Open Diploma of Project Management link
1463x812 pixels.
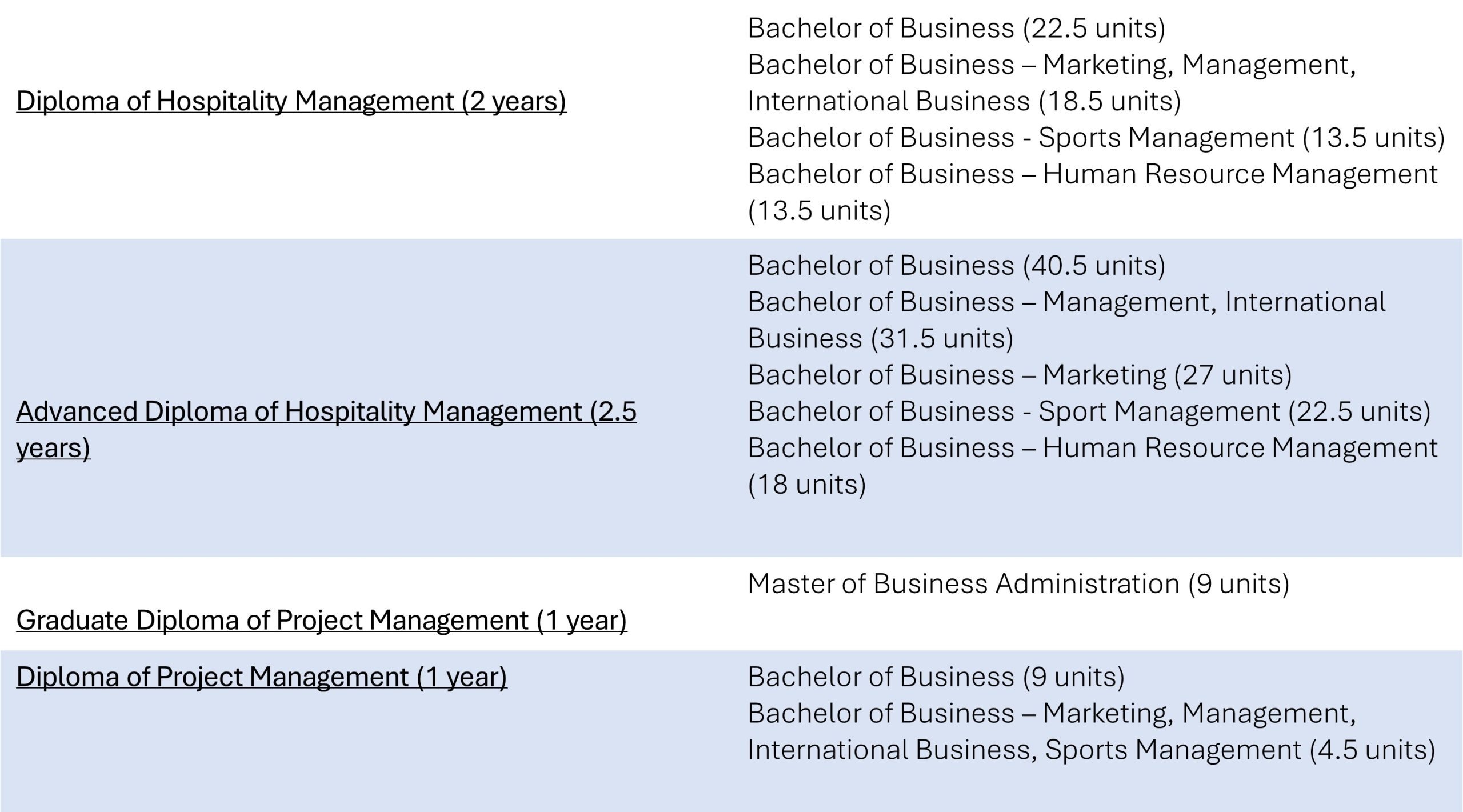(x=261, y=677)
